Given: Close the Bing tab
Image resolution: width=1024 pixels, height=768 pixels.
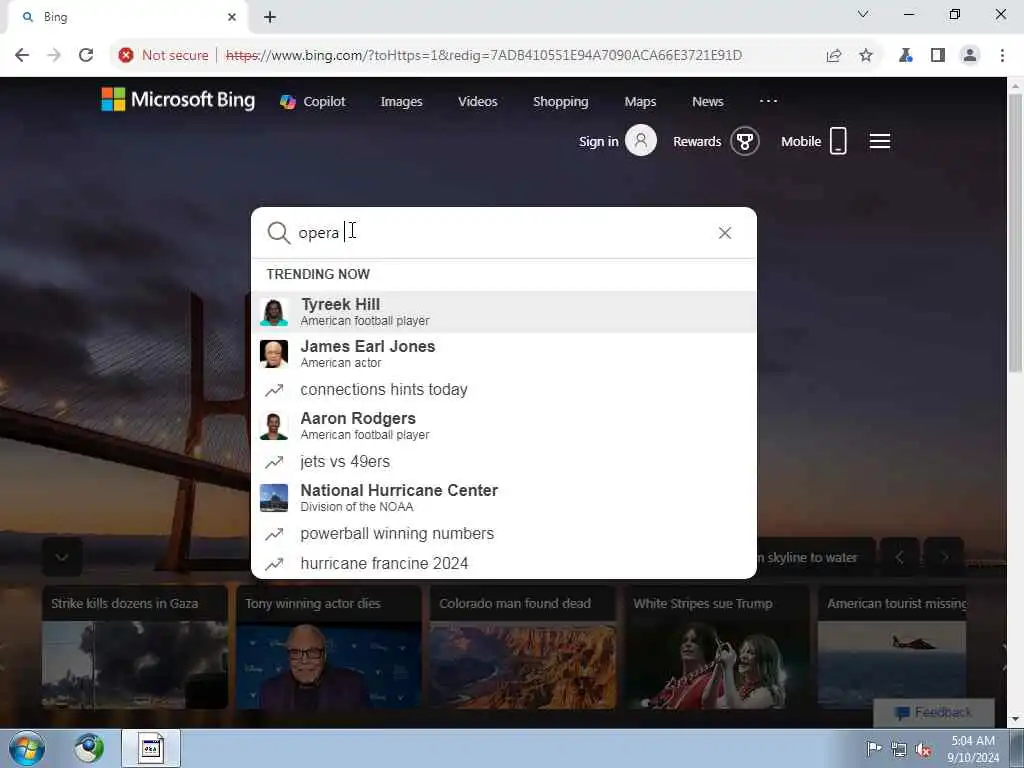Looking at the screenshot, I should click(x=232, y=17).
